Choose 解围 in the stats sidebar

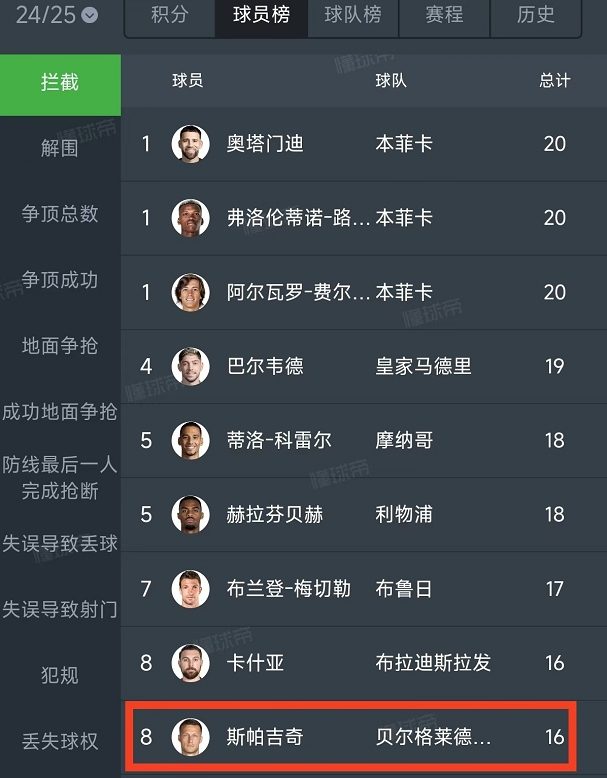tap(60, 148)
